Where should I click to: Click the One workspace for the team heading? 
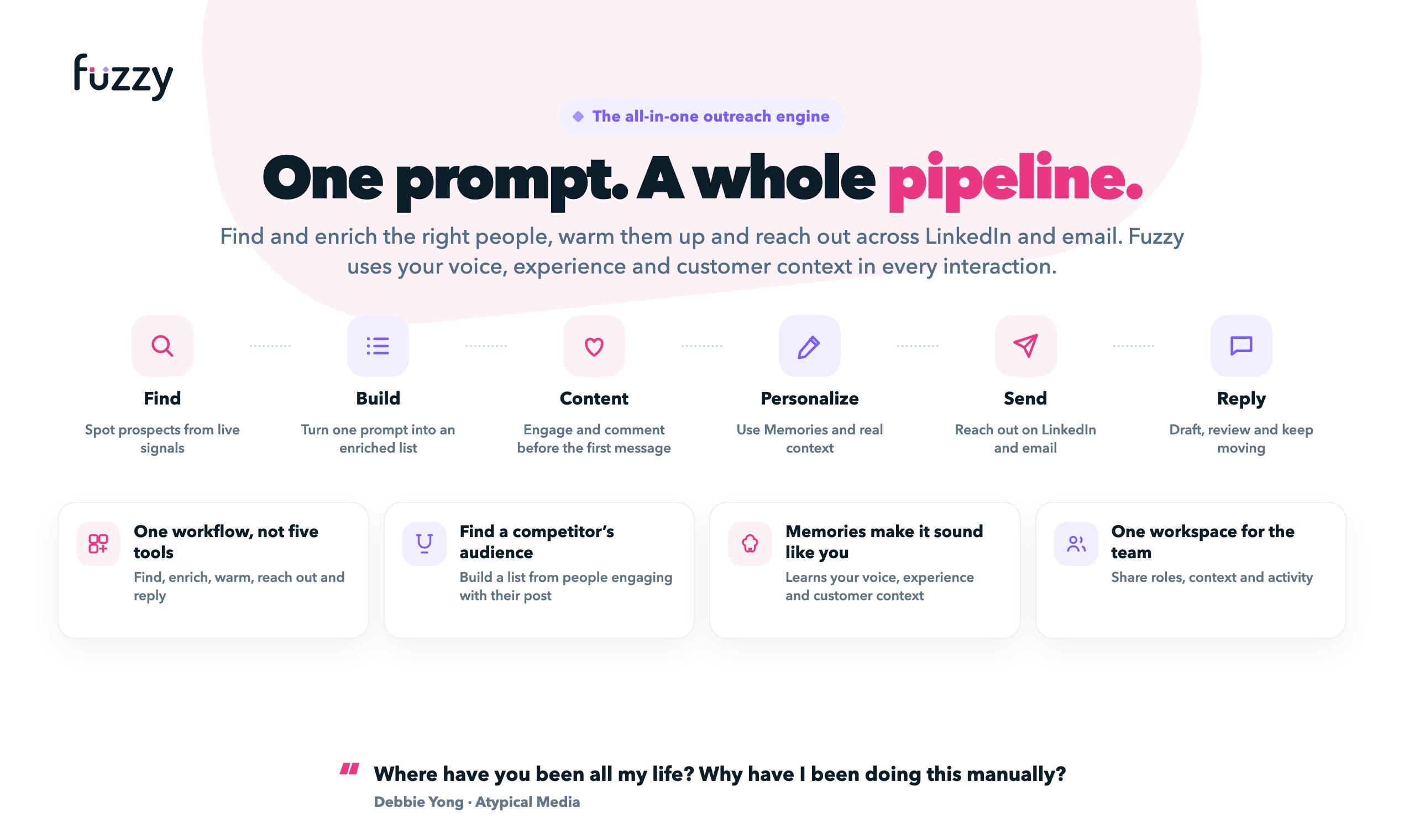click(x=1203, y=542)
